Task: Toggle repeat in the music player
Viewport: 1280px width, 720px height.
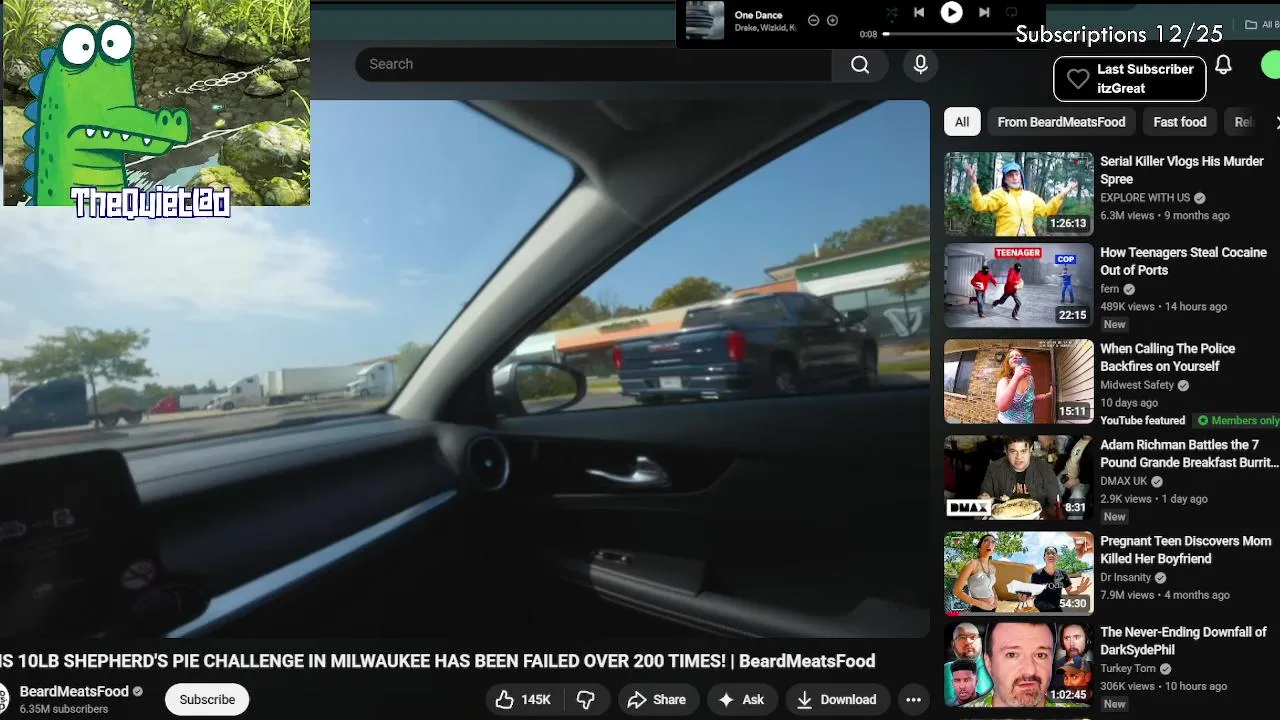Action: [x=1011, y=12]
